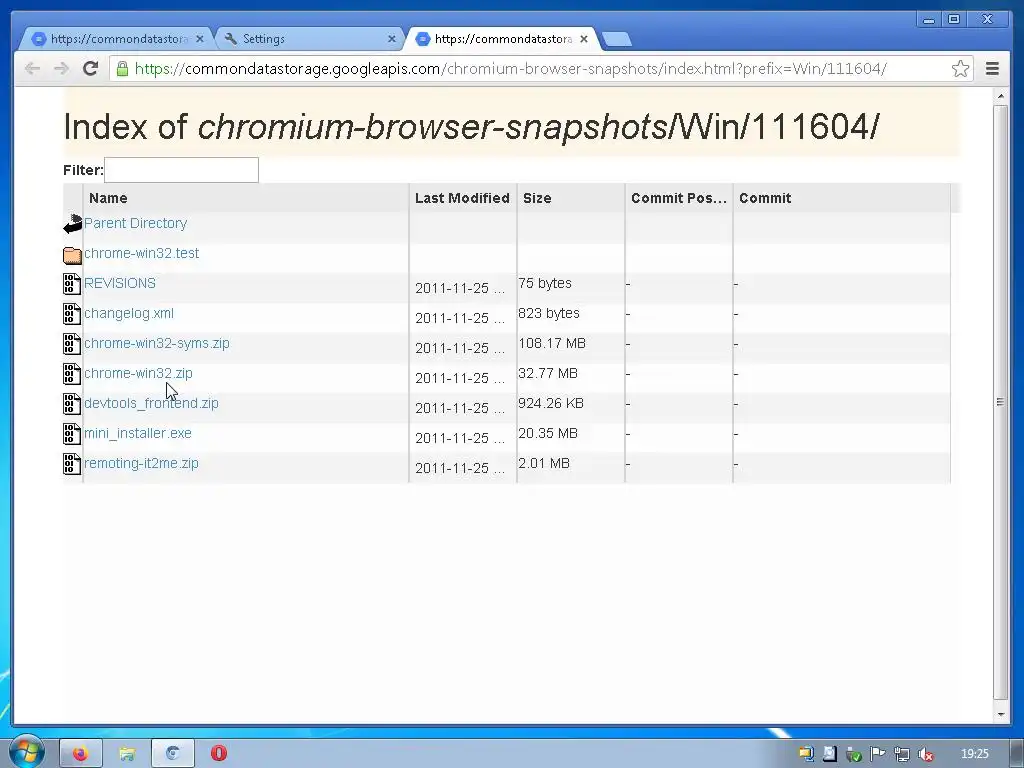Click the Parent Directory back-arrow icon
Screen dimensions: 1024x768
[72, 224]
